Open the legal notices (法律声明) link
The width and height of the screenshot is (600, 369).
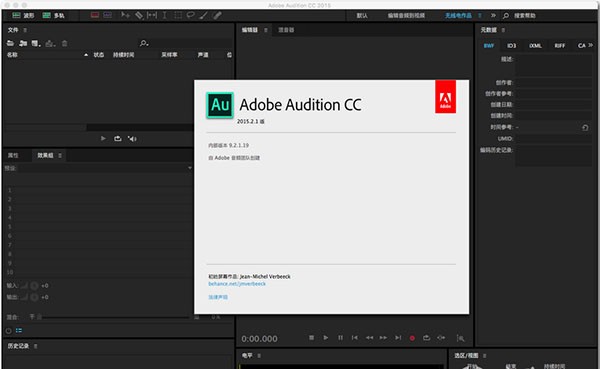coord(218,297)
